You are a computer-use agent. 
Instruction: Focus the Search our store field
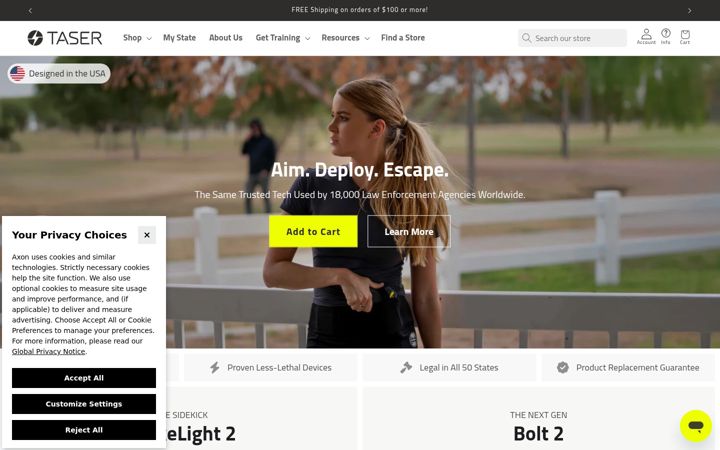coord(572,38)
